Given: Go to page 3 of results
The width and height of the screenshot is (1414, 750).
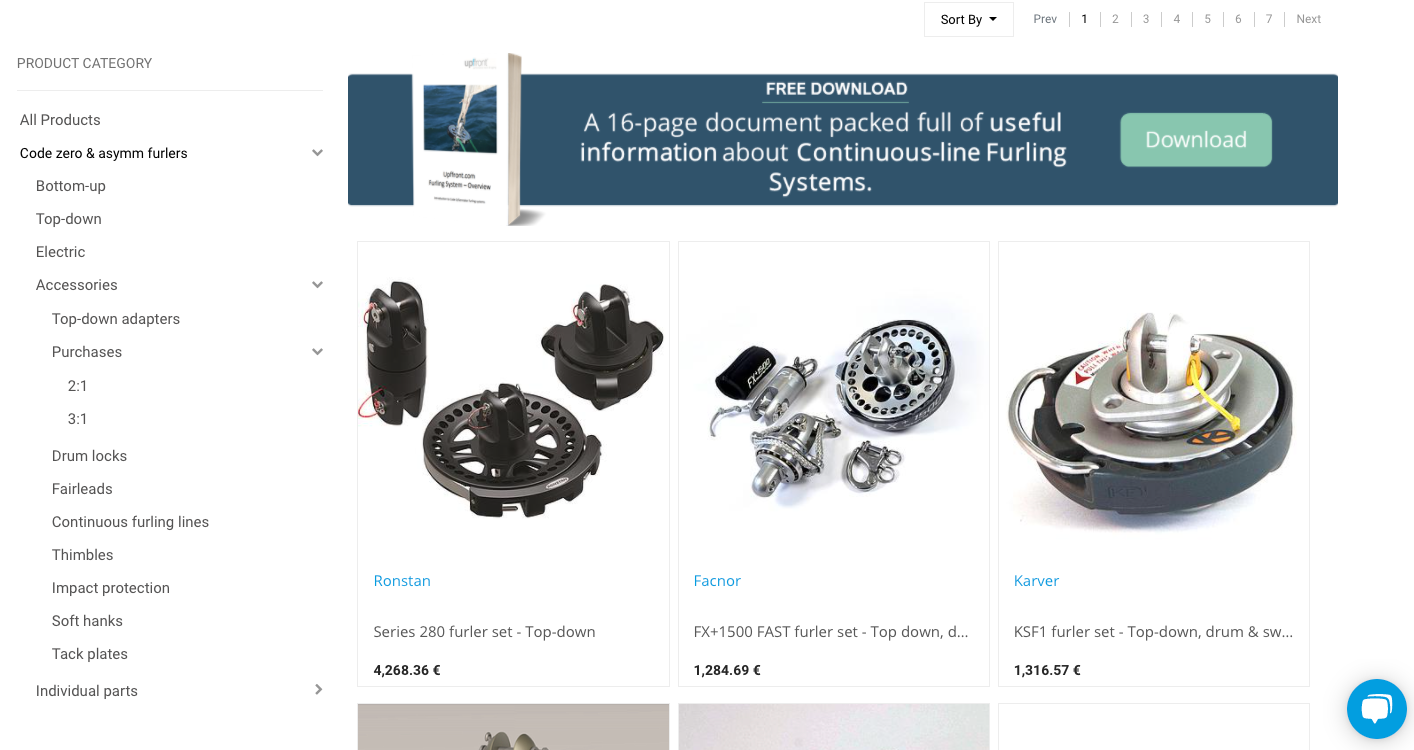Looking at the screenshot, I should point(1145,19).
